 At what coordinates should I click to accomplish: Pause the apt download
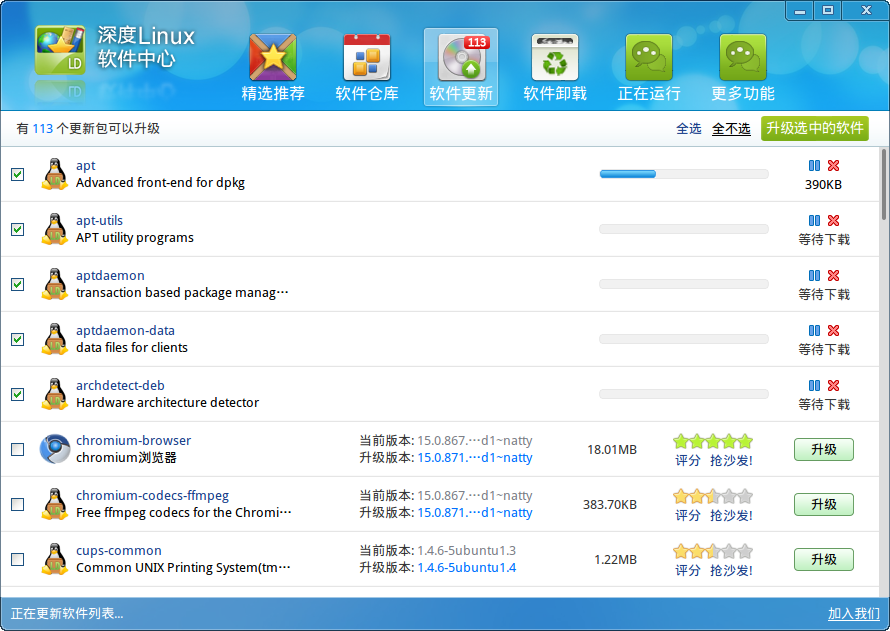click(x=814, y=166)
